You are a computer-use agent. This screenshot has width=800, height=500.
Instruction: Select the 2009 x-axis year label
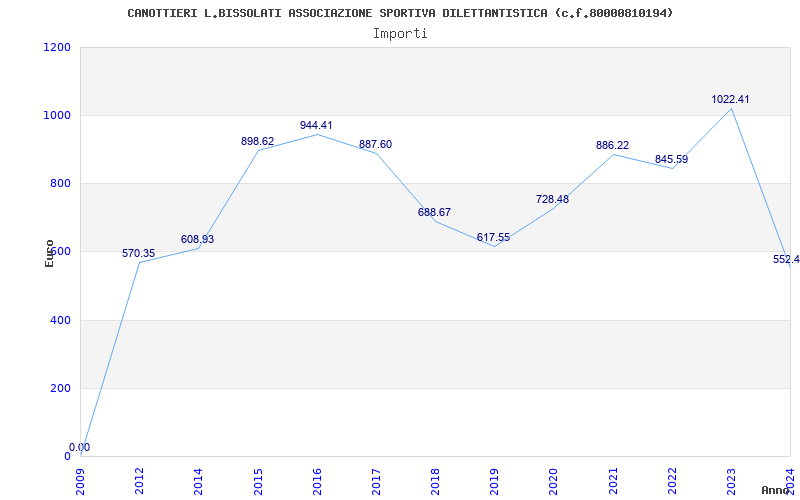[x=81, y=481]
